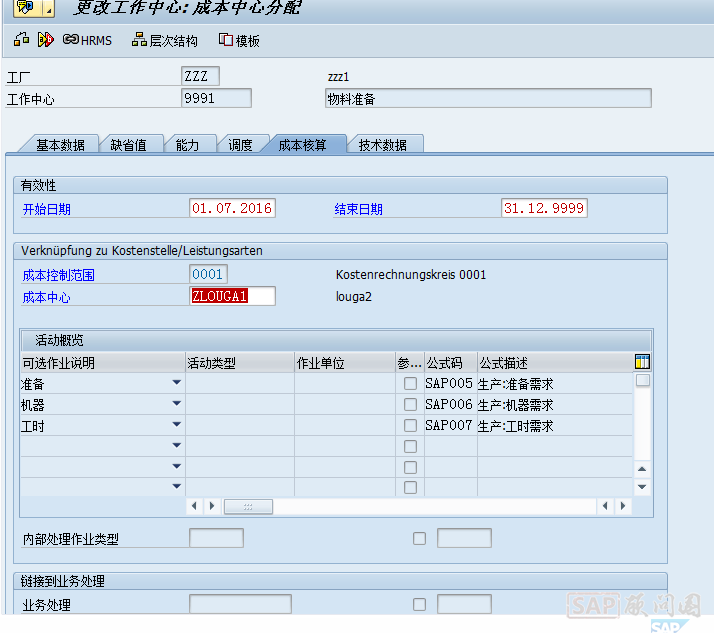
Task: Open the 能力 tab
Action: 187,145
